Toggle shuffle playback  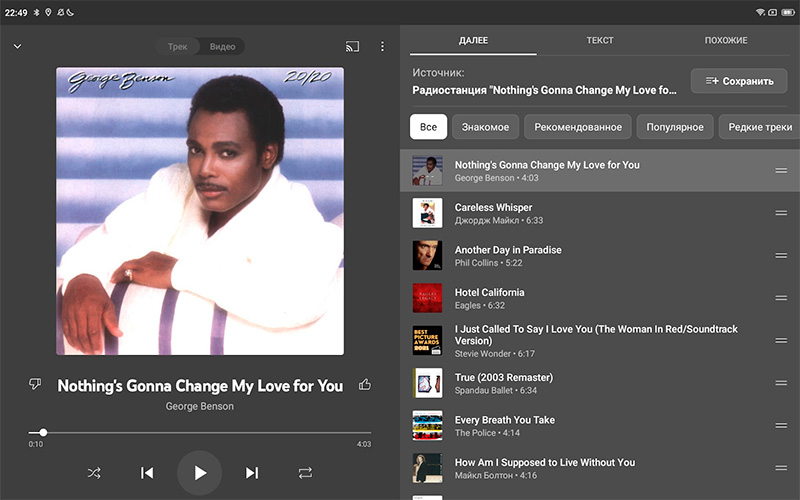94,473
